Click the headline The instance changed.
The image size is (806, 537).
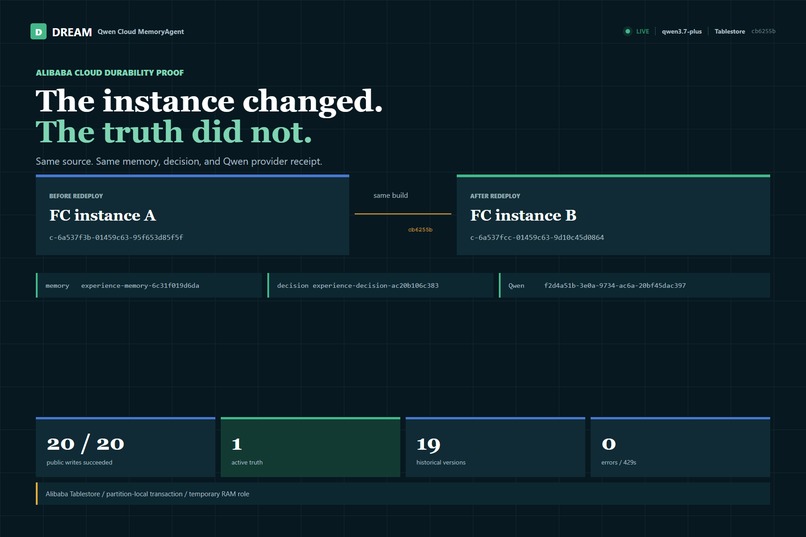[209, 101]
